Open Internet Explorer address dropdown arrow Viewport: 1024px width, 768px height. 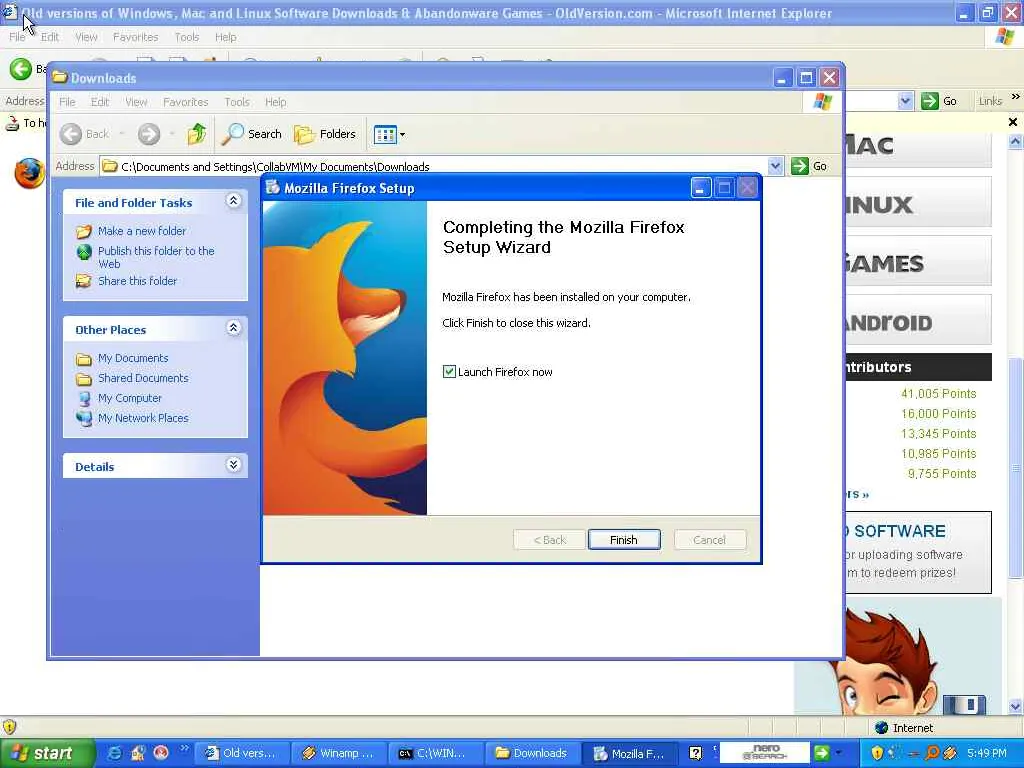(x=905, y=101)
